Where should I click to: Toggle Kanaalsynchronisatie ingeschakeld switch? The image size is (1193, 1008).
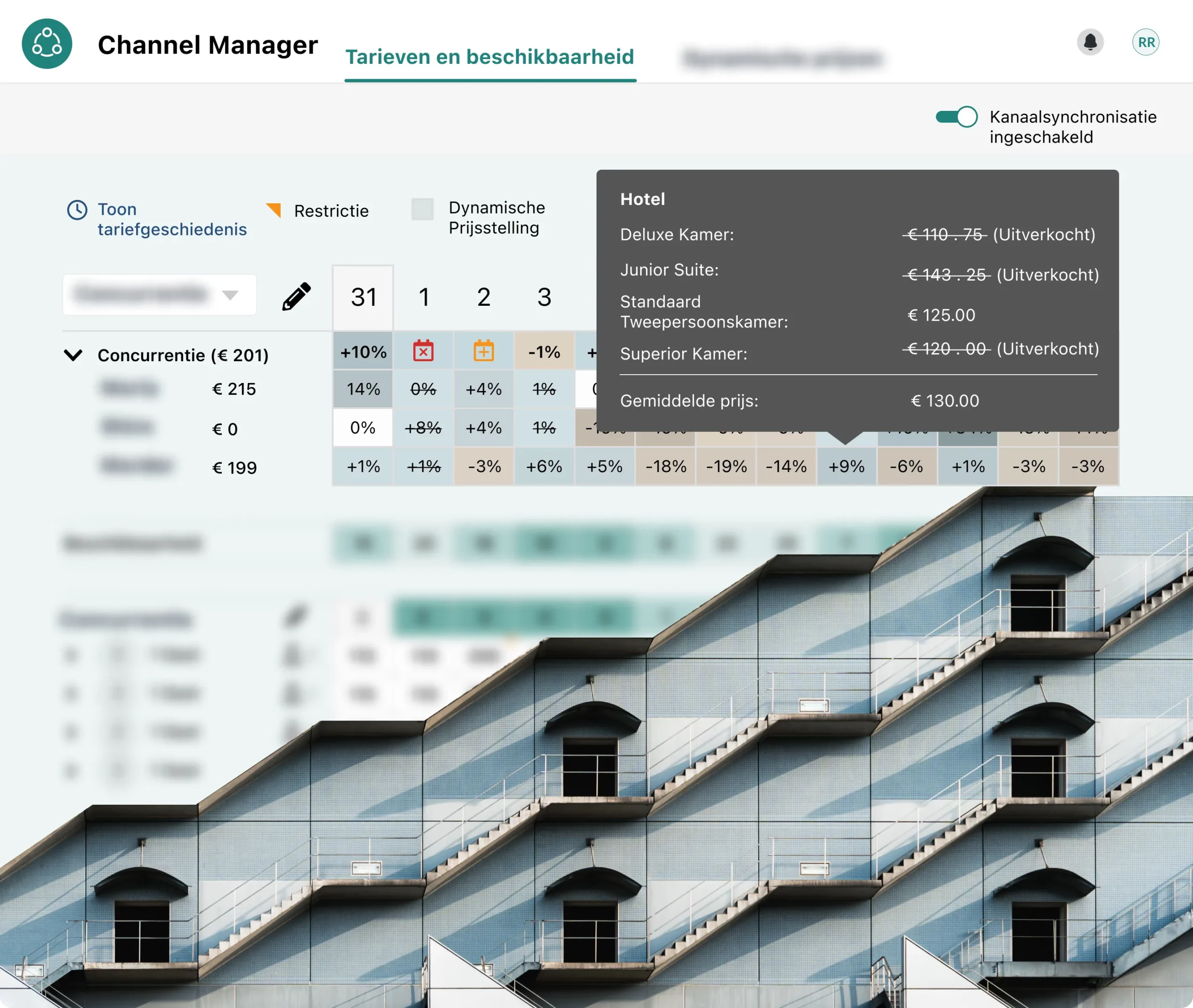tap(956, 117)
